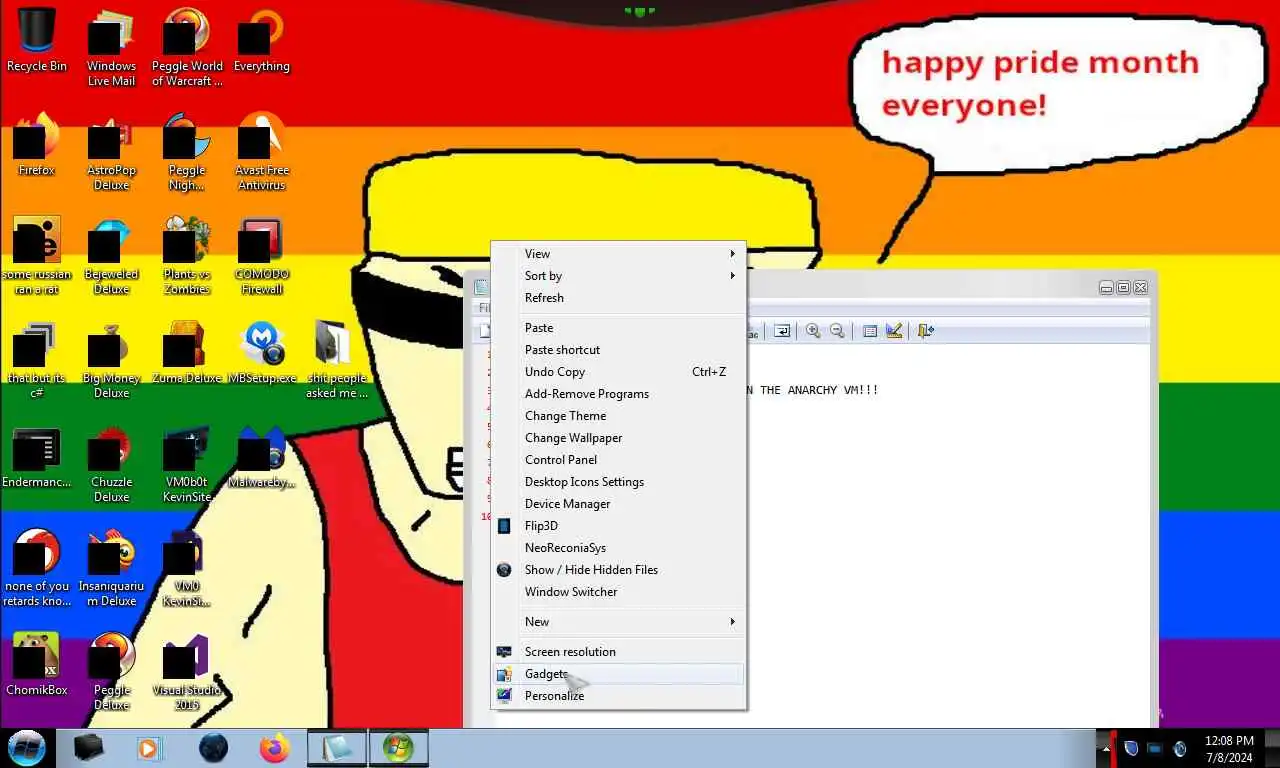Switch to the notepad taskbar window
1280x768 pixels.
pyautogui.click(x=337, y=748)
